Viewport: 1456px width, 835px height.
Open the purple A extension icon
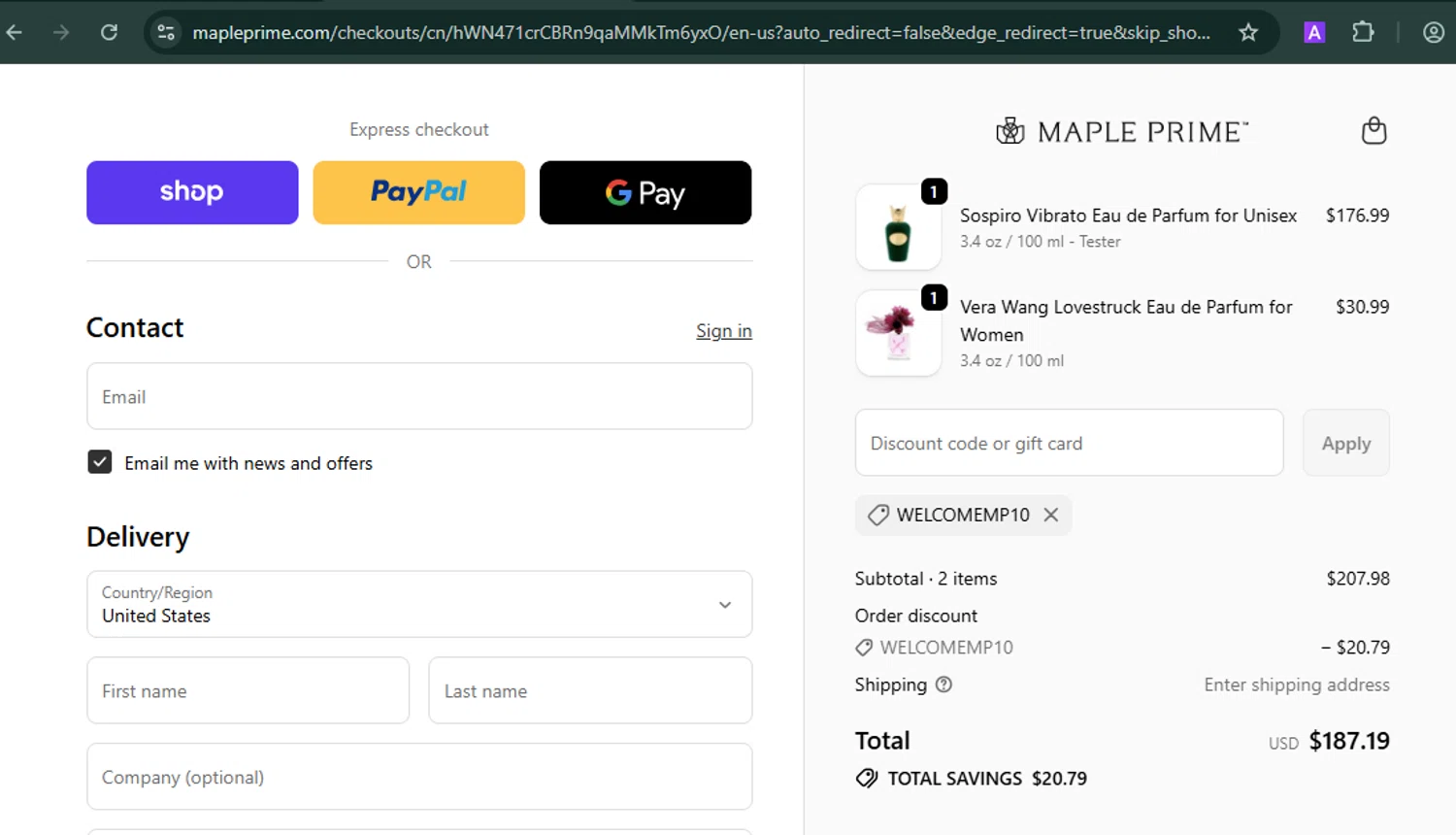pos(1314,32)
